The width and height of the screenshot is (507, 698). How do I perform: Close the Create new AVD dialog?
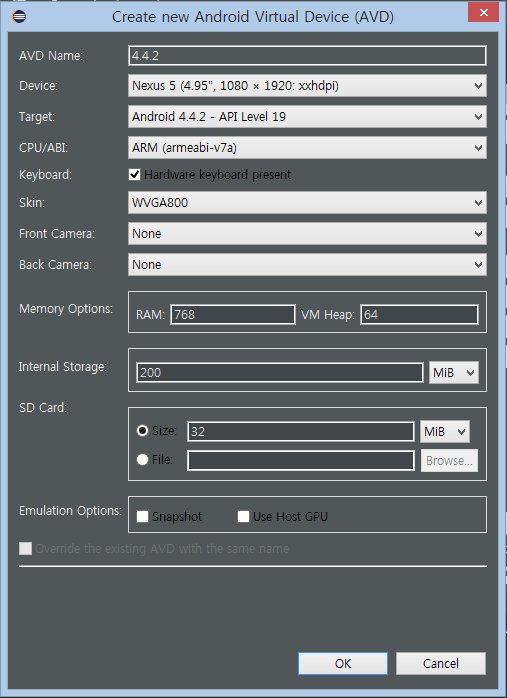[x=484, y=13]
